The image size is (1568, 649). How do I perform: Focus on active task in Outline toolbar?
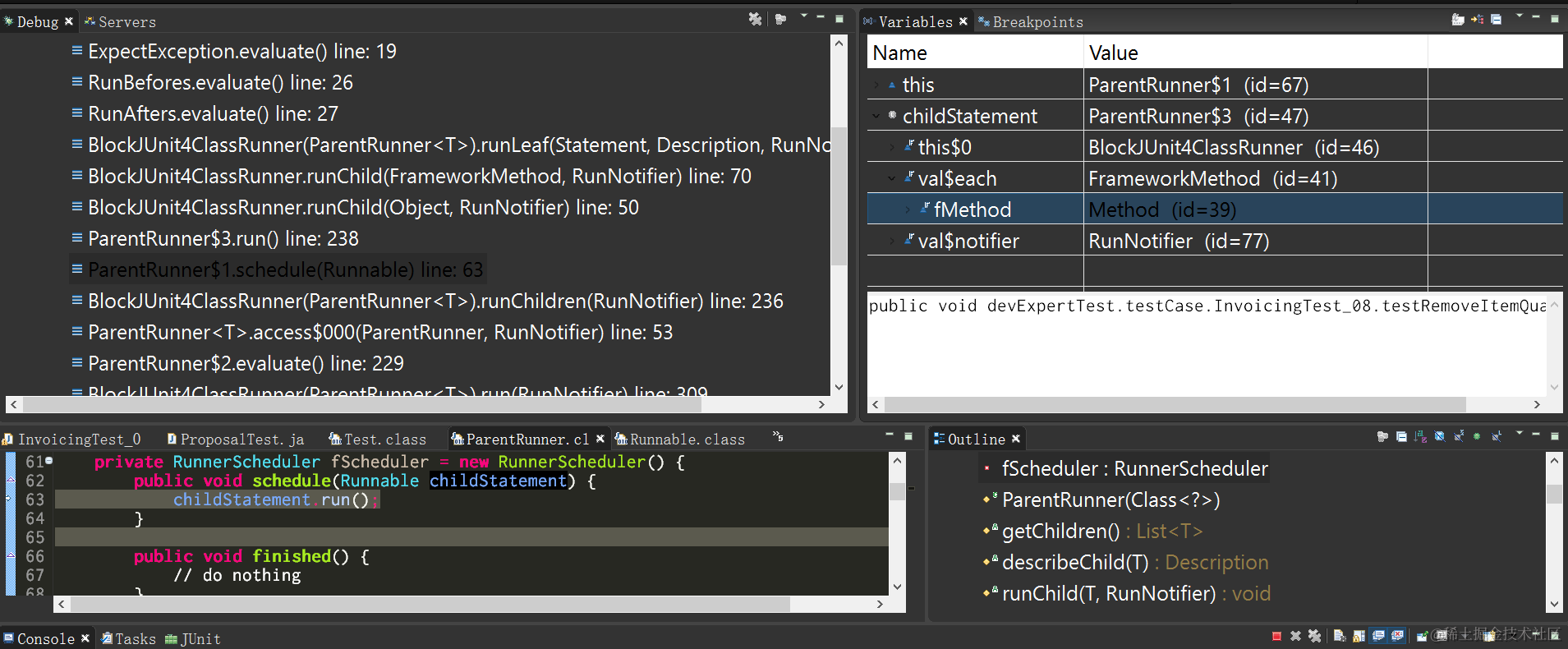[x=1382, y=436]
